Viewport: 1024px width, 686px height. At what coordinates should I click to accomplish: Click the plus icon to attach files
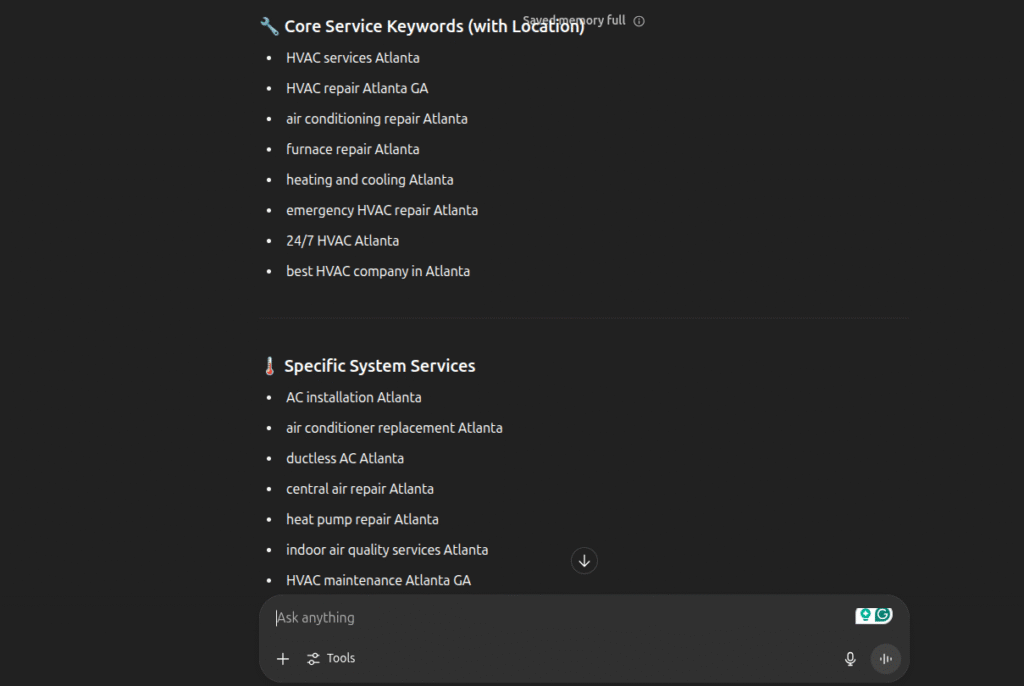click(282, 658)
